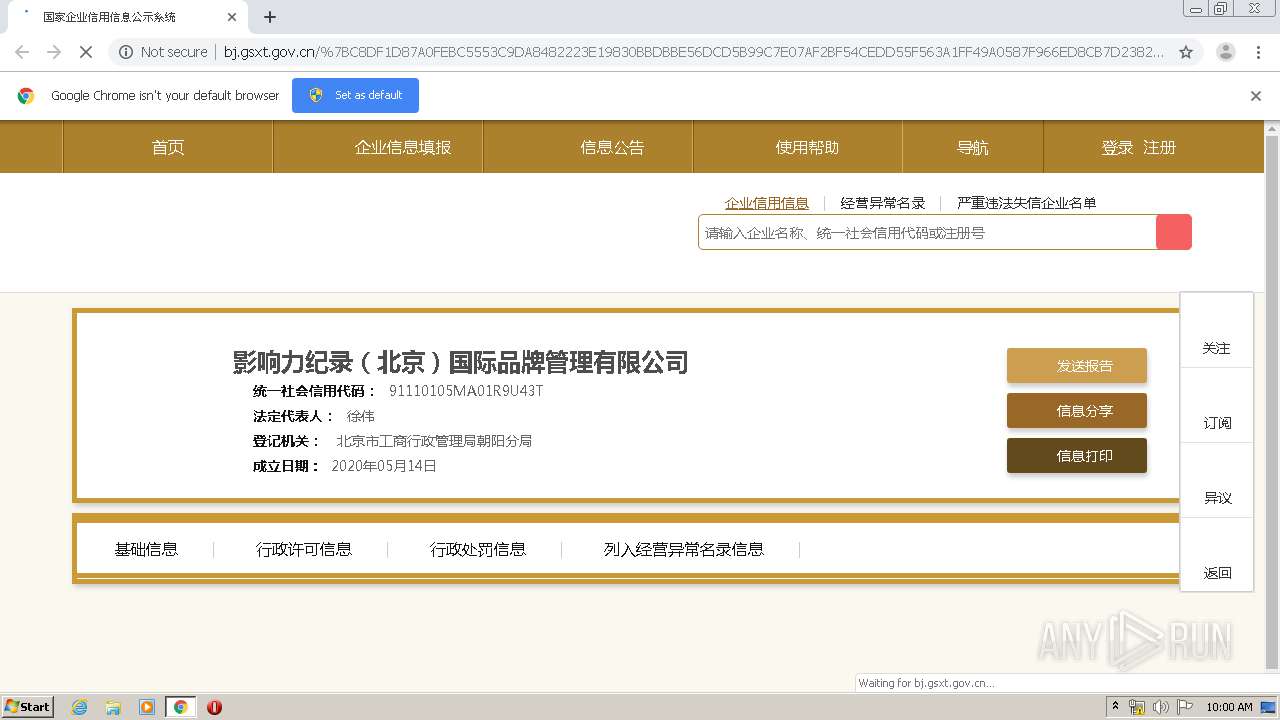Viewport: 1280px width, 720px height.
Task: Click the vertical page scrollbar
Action: pos(1272,400)
